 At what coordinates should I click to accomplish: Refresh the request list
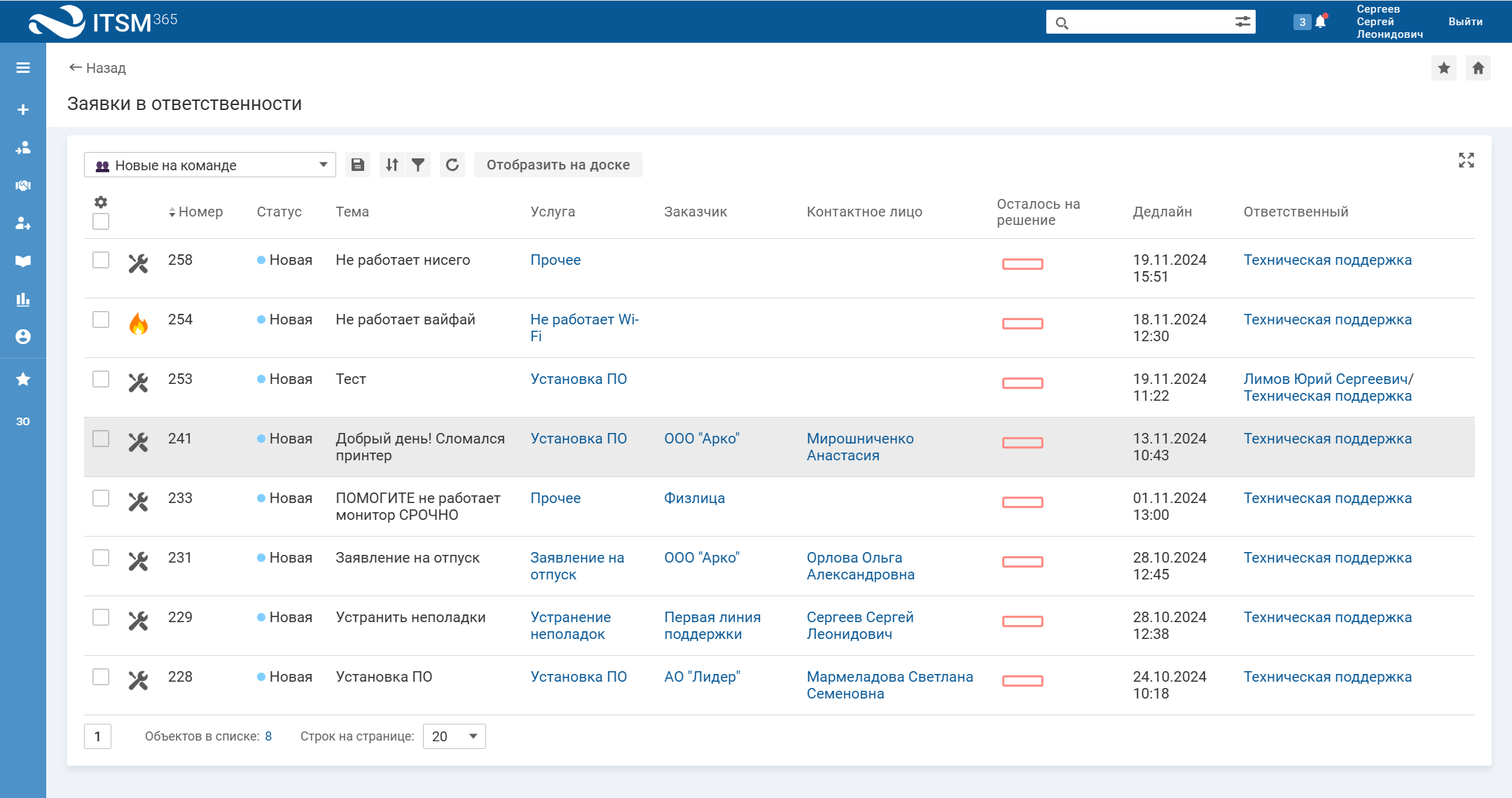coord(452,164)
